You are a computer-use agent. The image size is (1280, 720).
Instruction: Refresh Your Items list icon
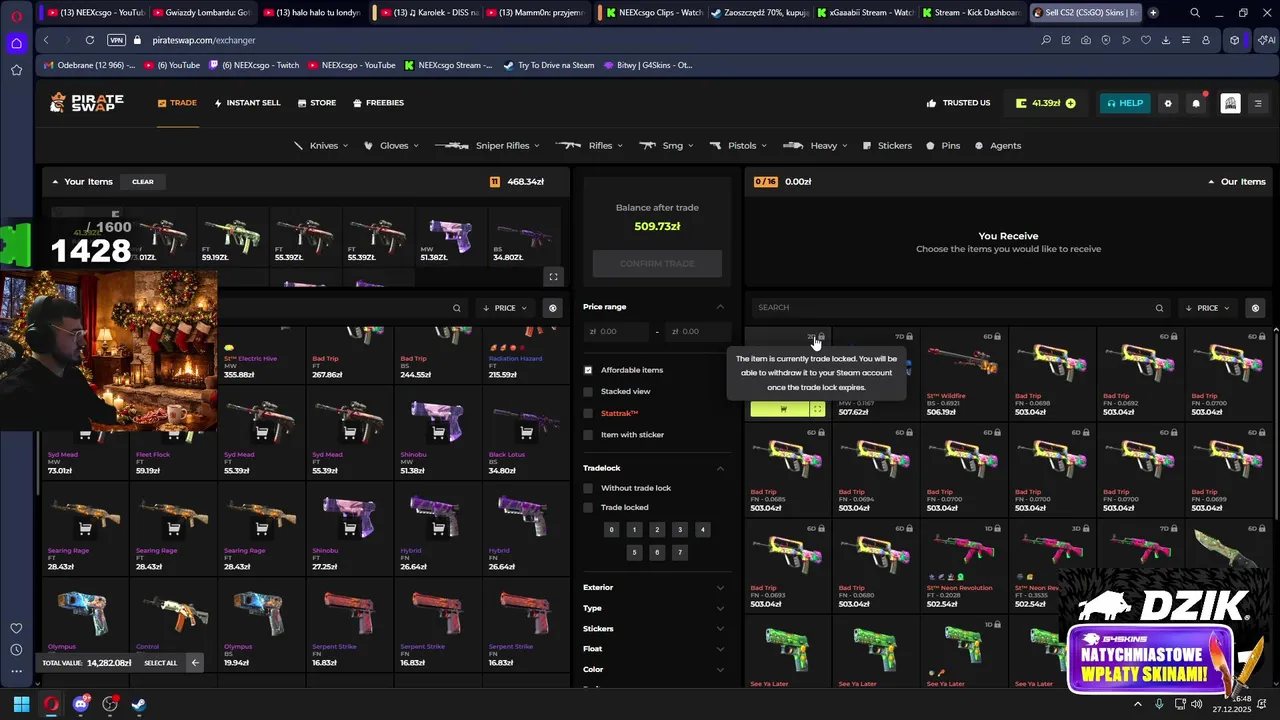coord(552,308)
